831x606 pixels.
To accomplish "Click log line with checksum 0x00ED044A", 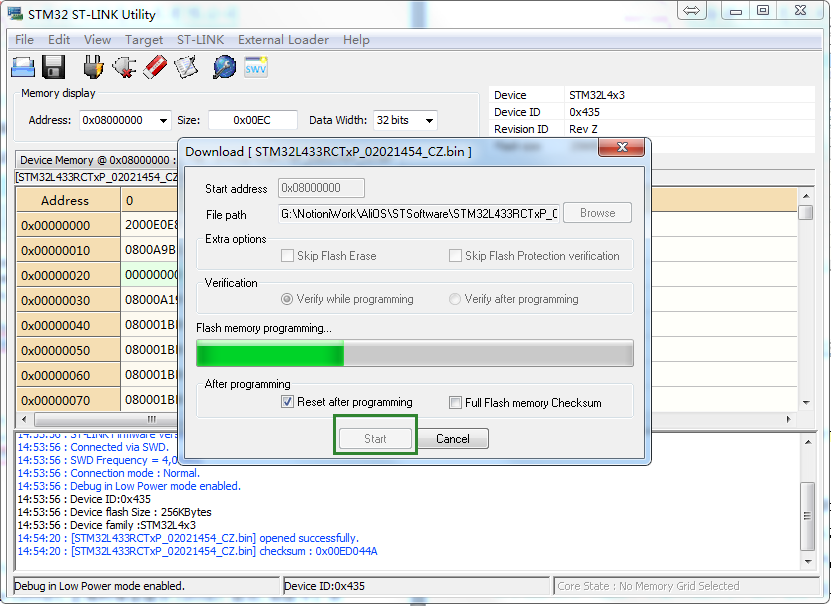I will pos(197,551).
